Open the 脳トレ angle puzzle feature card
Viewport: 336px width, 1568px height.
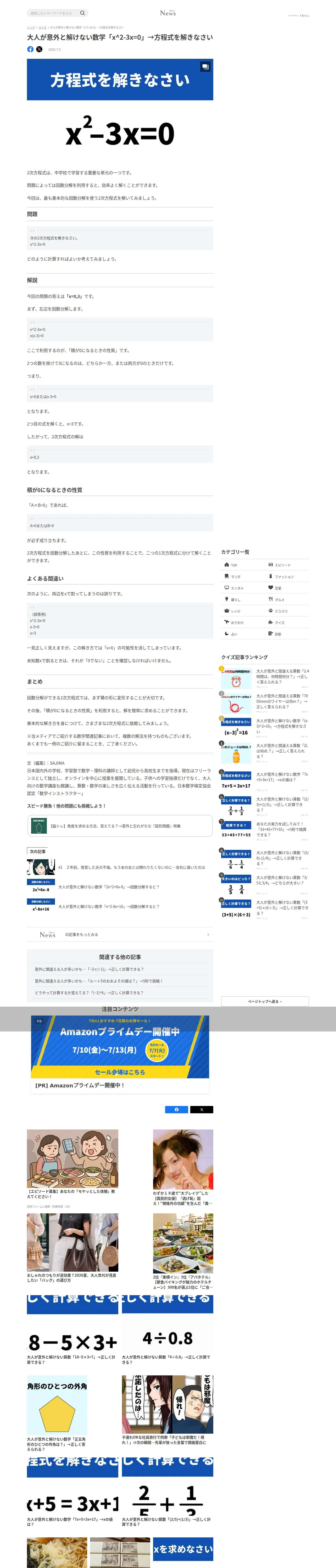coord(120,826)
